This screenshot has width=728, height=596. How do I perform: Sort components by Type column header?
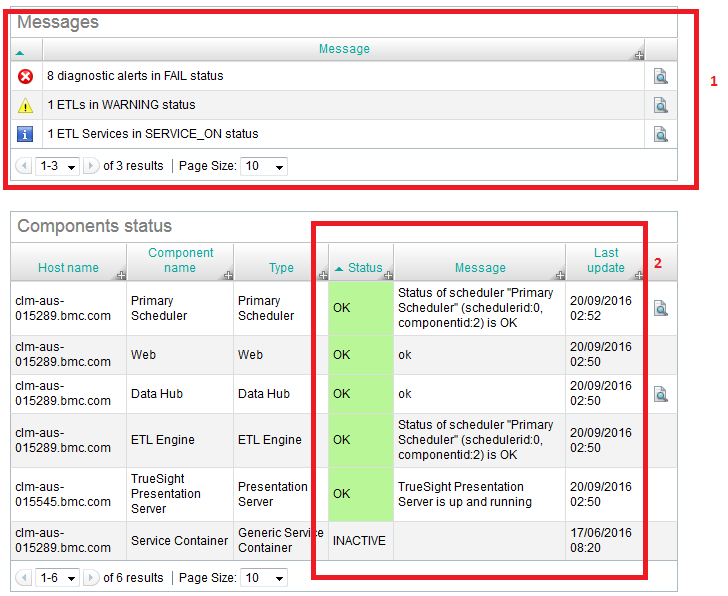[x=281, y=269]
